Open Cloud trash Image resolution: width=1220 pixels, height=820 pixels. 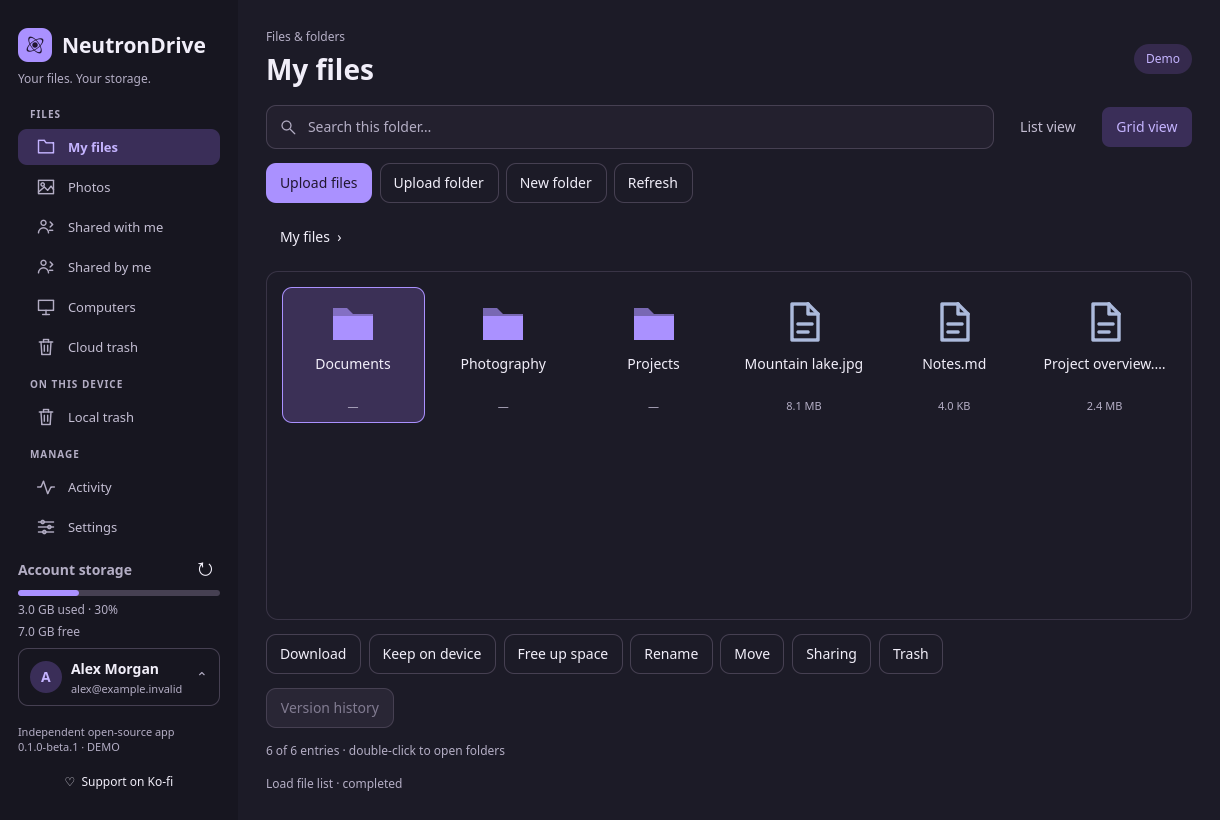point(119,347)
